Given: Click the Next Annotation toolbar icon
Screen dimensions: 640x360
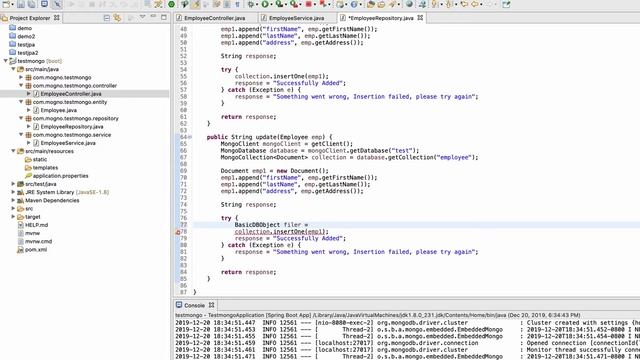Looking at the screenshot, I should click(435, 4).
